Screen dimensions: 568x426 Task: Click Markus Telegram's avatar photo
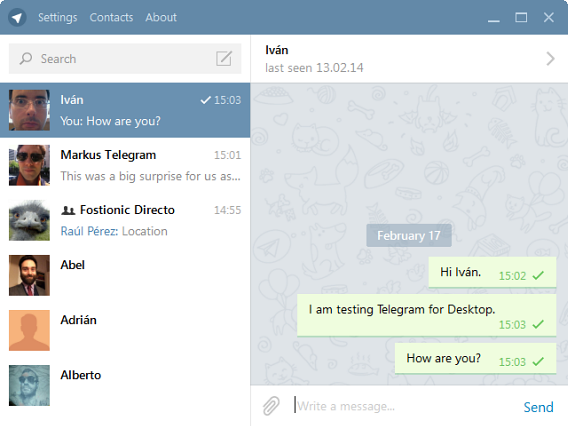point(29,165)
